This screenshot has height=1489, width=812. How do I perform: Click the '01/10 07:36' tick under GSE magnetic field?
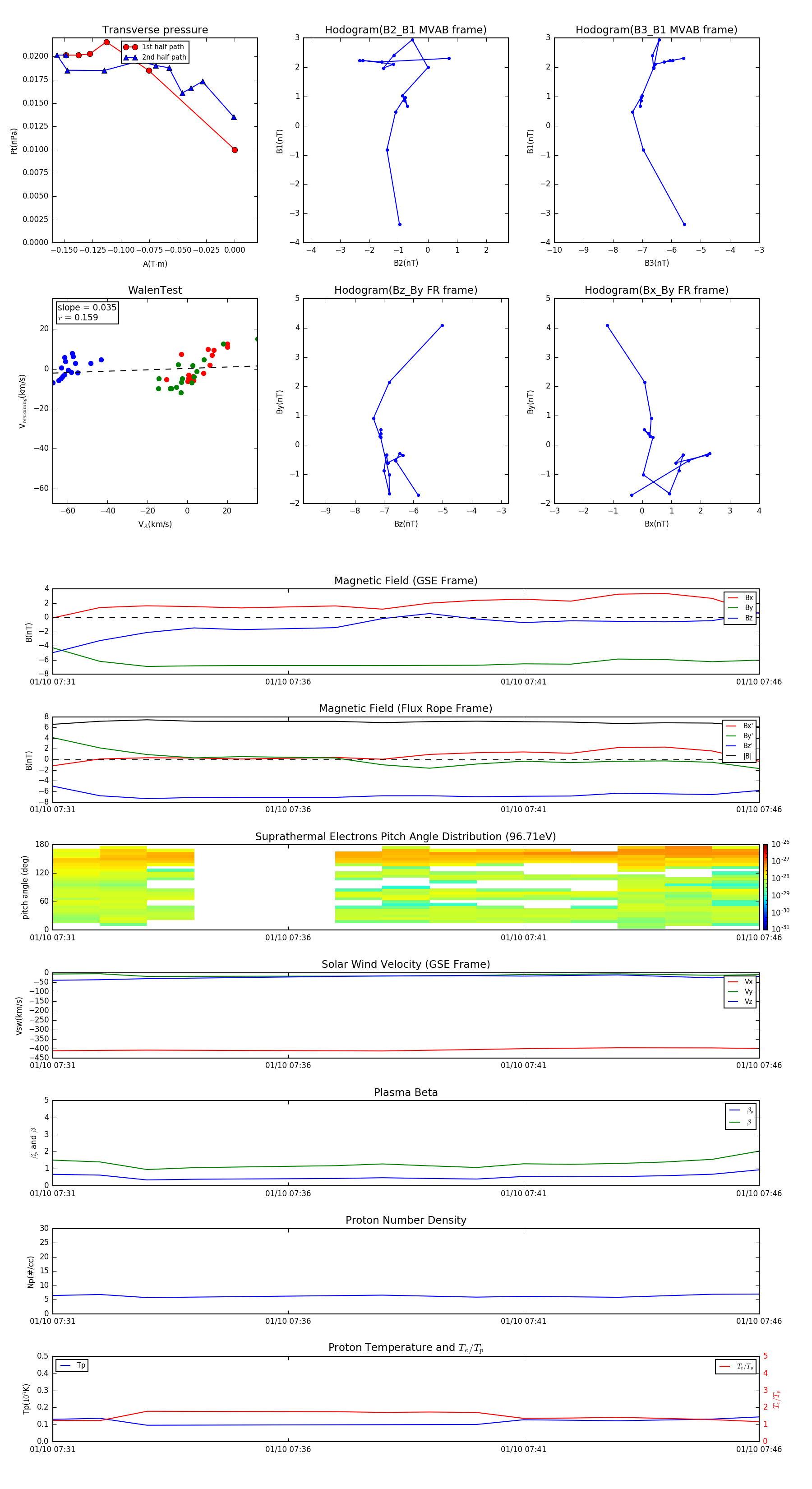pyautogui.click(x=288, y=681)
